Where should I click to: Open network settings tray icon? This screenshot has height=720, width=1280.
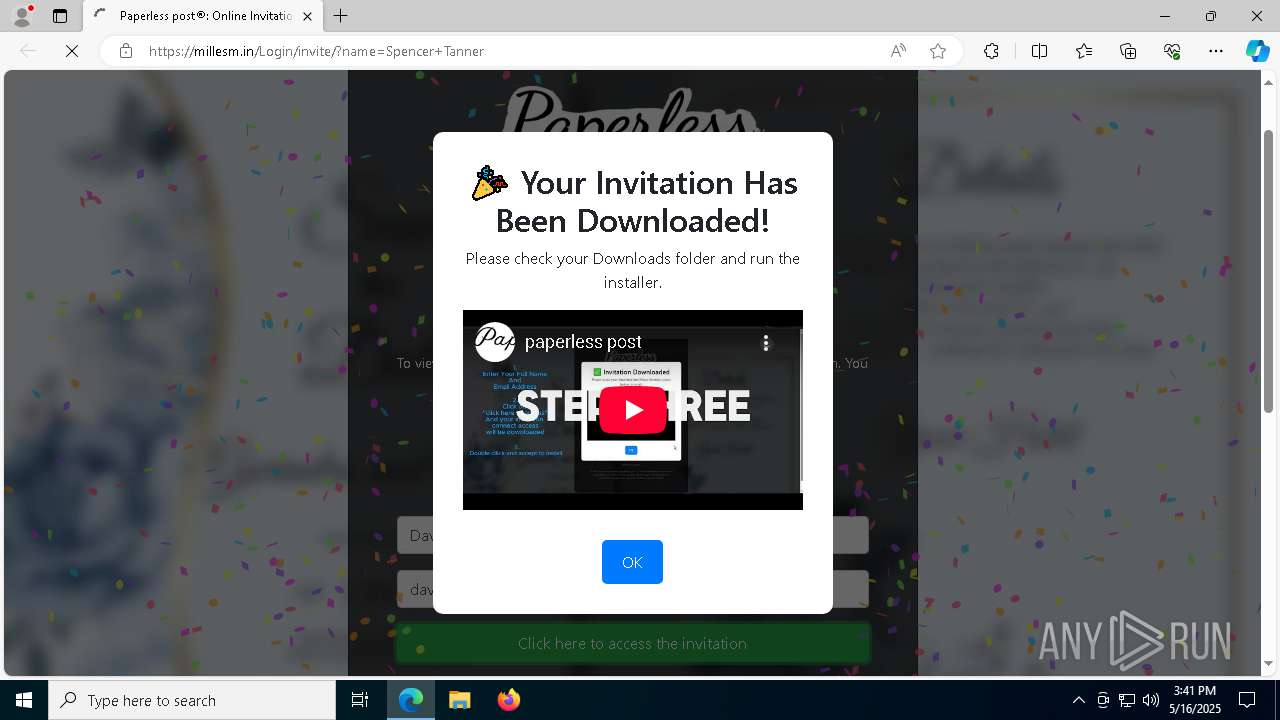click(1127, 700)
